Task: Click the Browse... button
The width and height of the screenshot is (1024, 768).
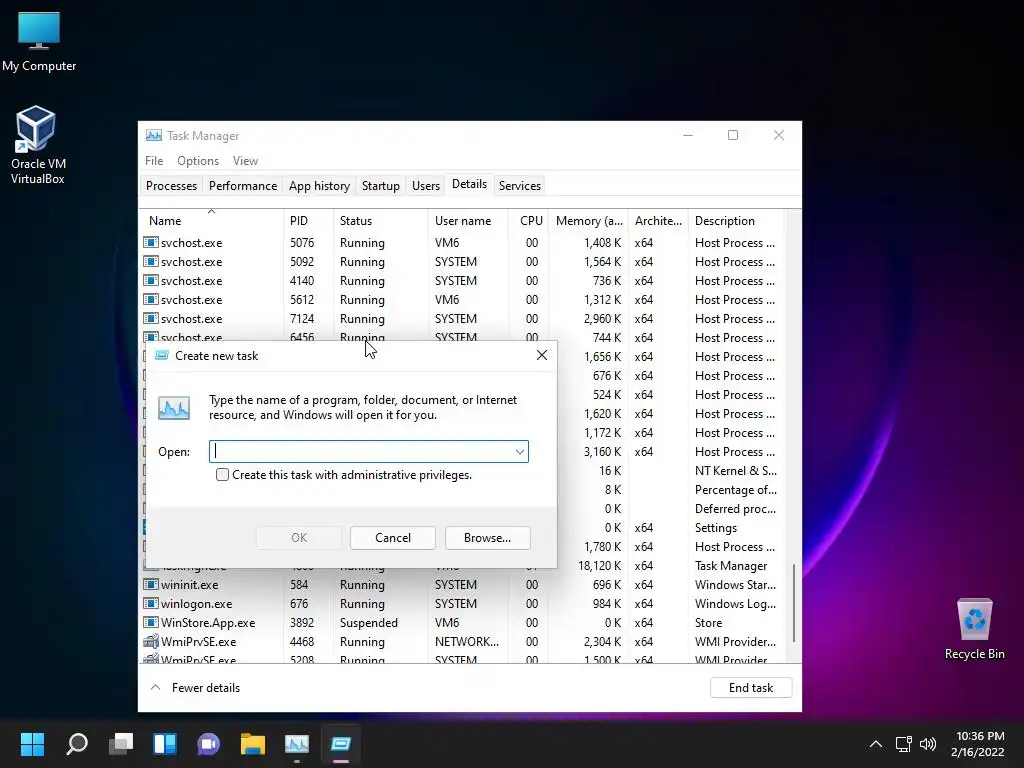Action: [x=487, y=537]
